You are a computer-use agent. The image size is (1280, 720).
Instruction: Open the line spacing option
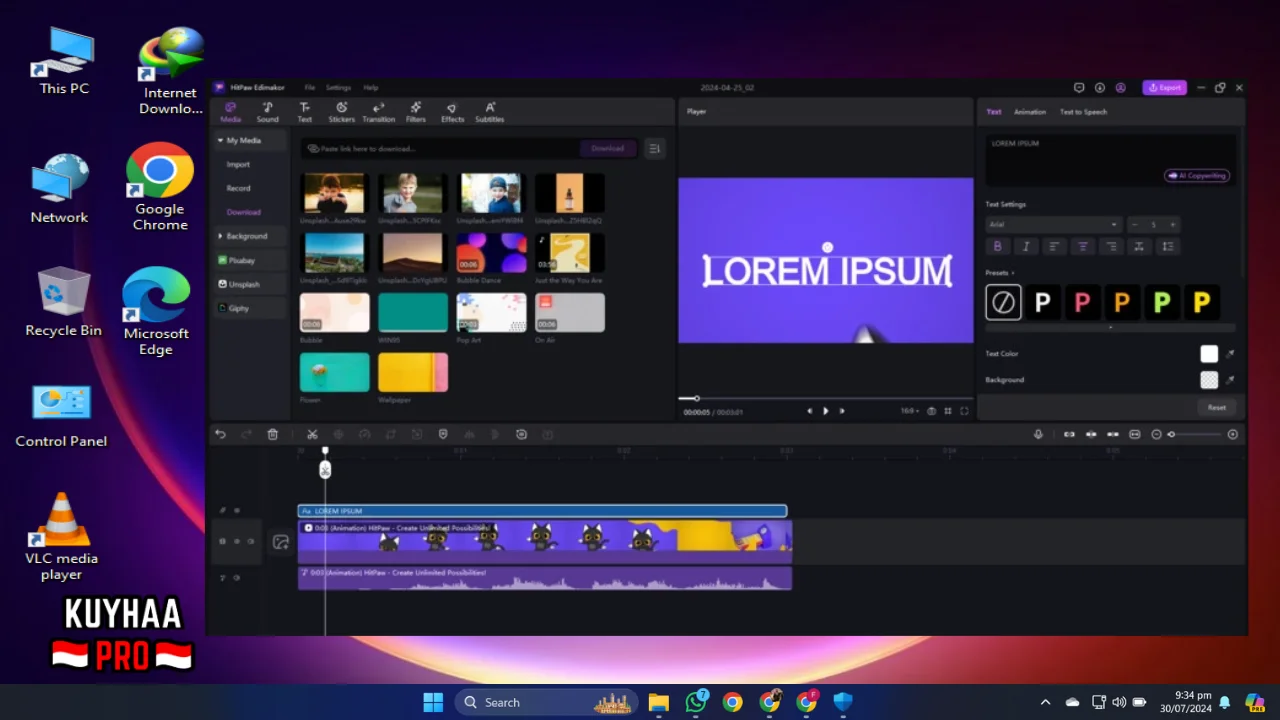coord(1168,246)
